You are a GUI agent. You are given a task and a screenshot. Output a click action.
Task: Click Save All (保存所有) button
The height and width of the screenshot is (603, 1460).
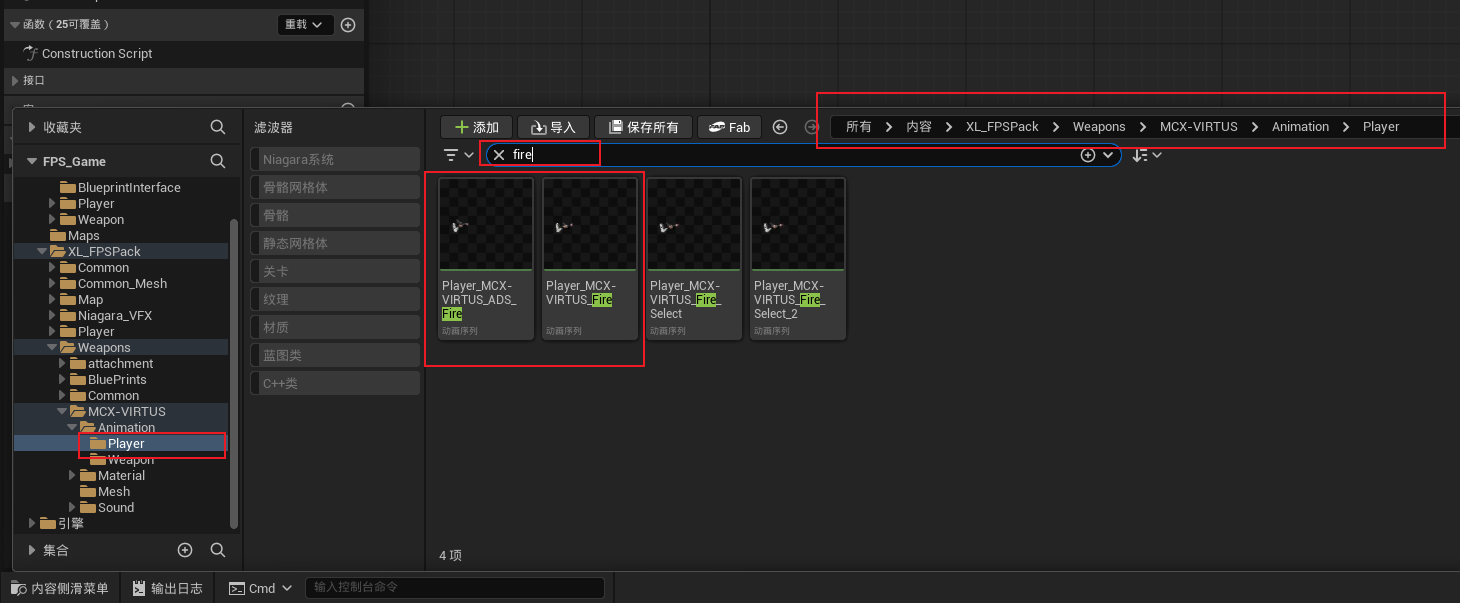coord(643,127)
